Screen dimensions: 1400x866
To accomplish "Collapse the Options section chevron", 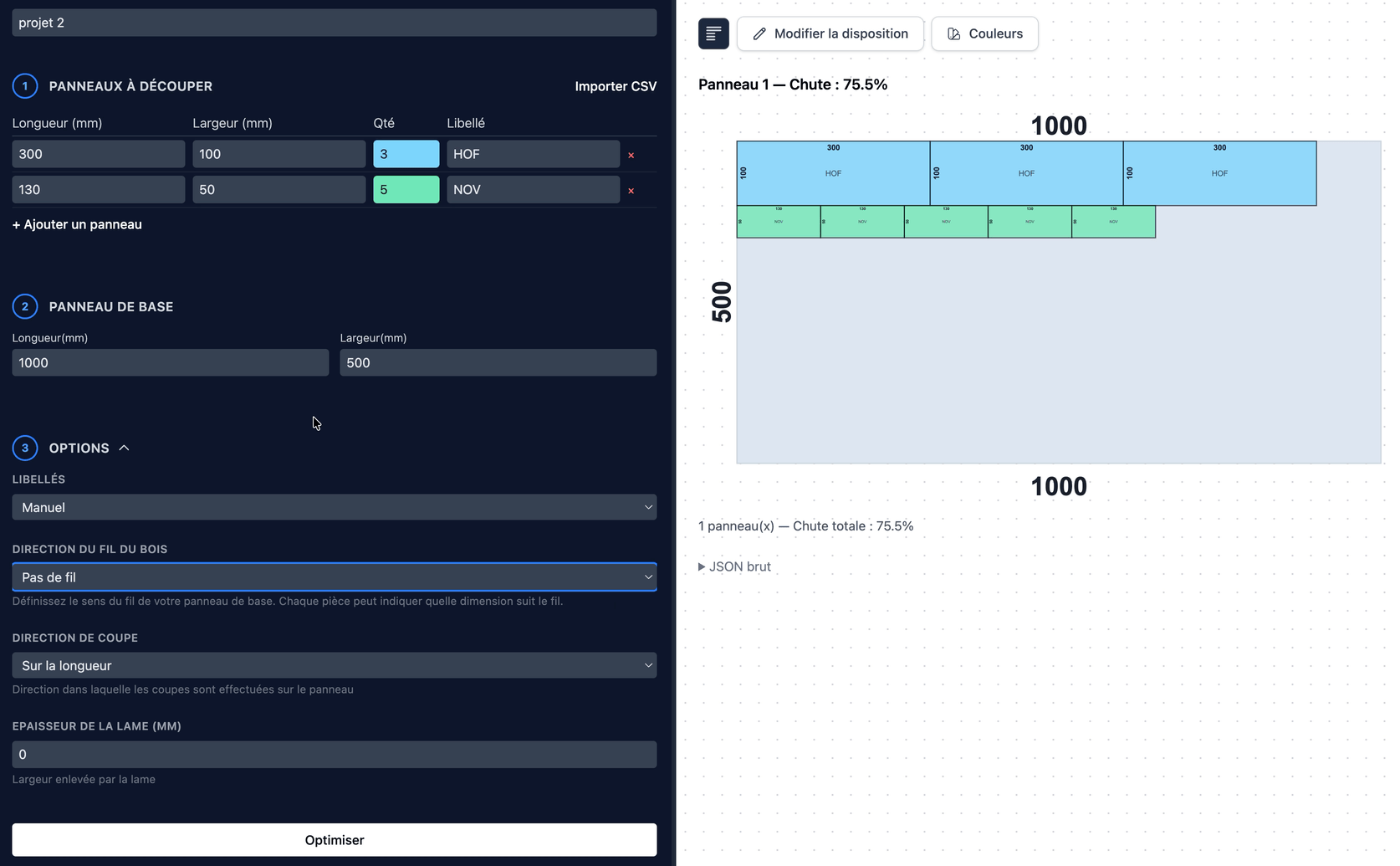I will (124, 448).
